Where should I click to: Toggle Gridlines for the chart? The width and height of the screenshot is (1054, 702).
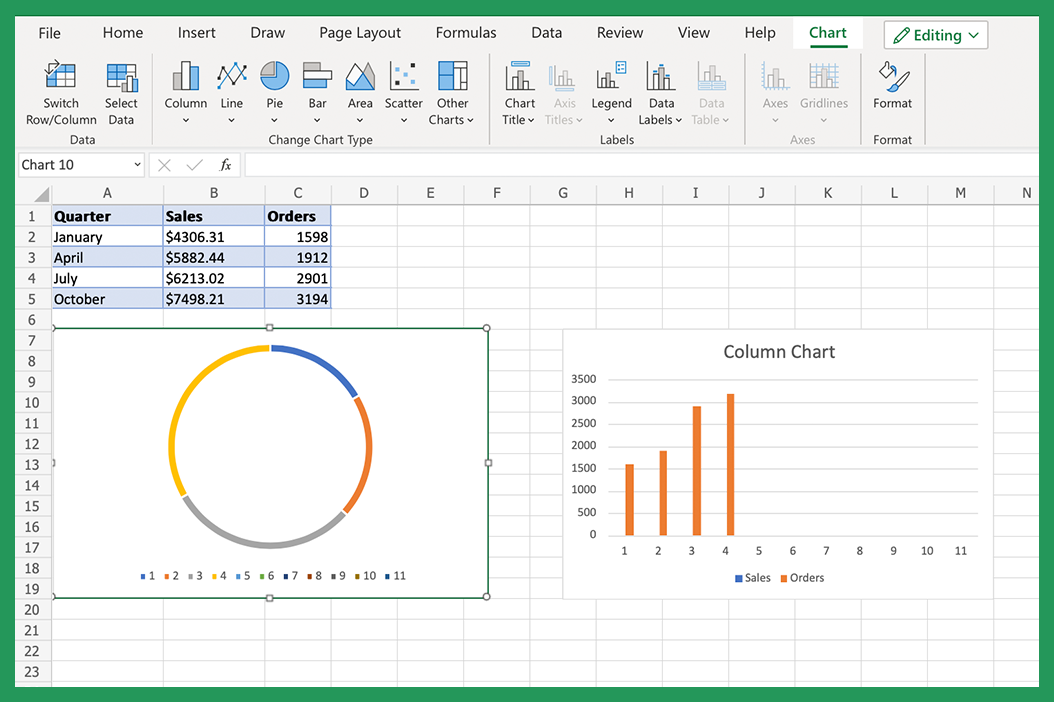point(823,90)
